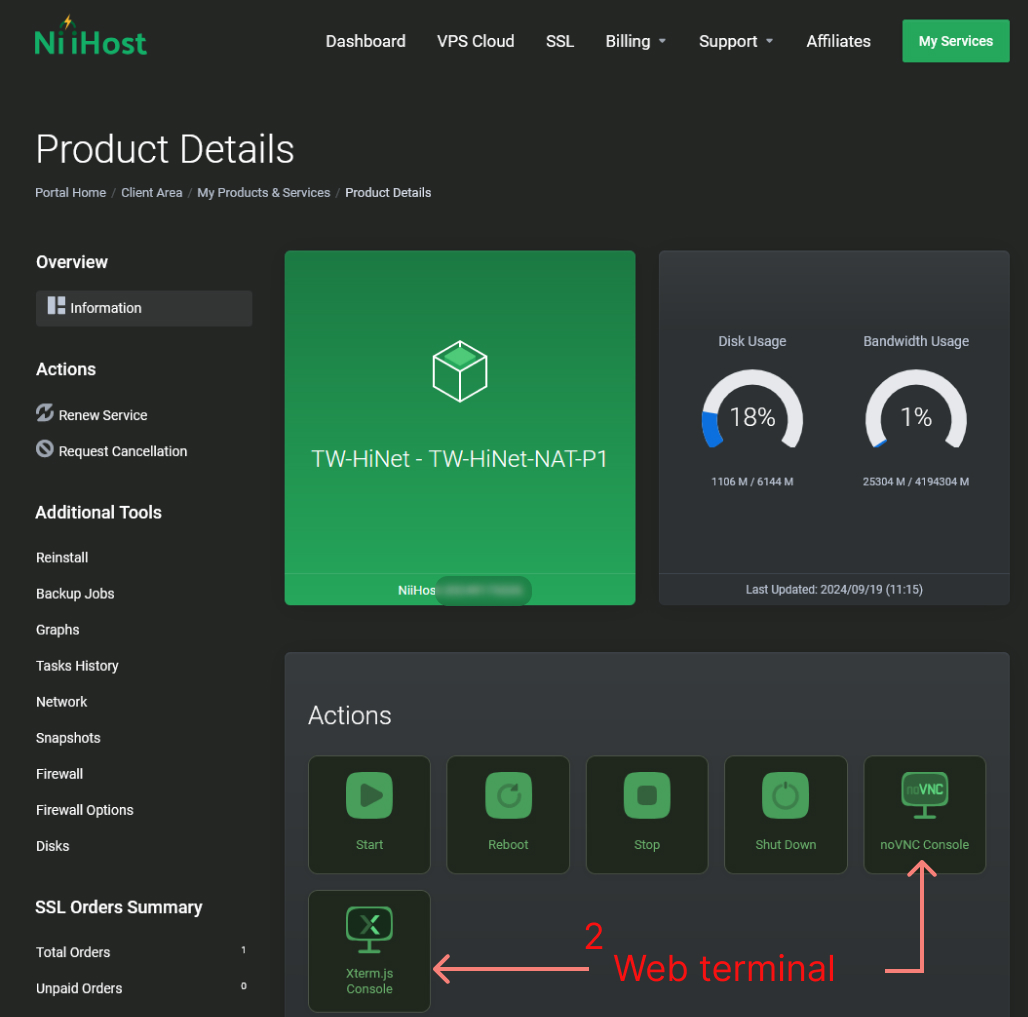Image resolution: width=1028 pixels, height=1017 pixels.
Task: Go to VPS Cloud page
Action: [475, 41]
